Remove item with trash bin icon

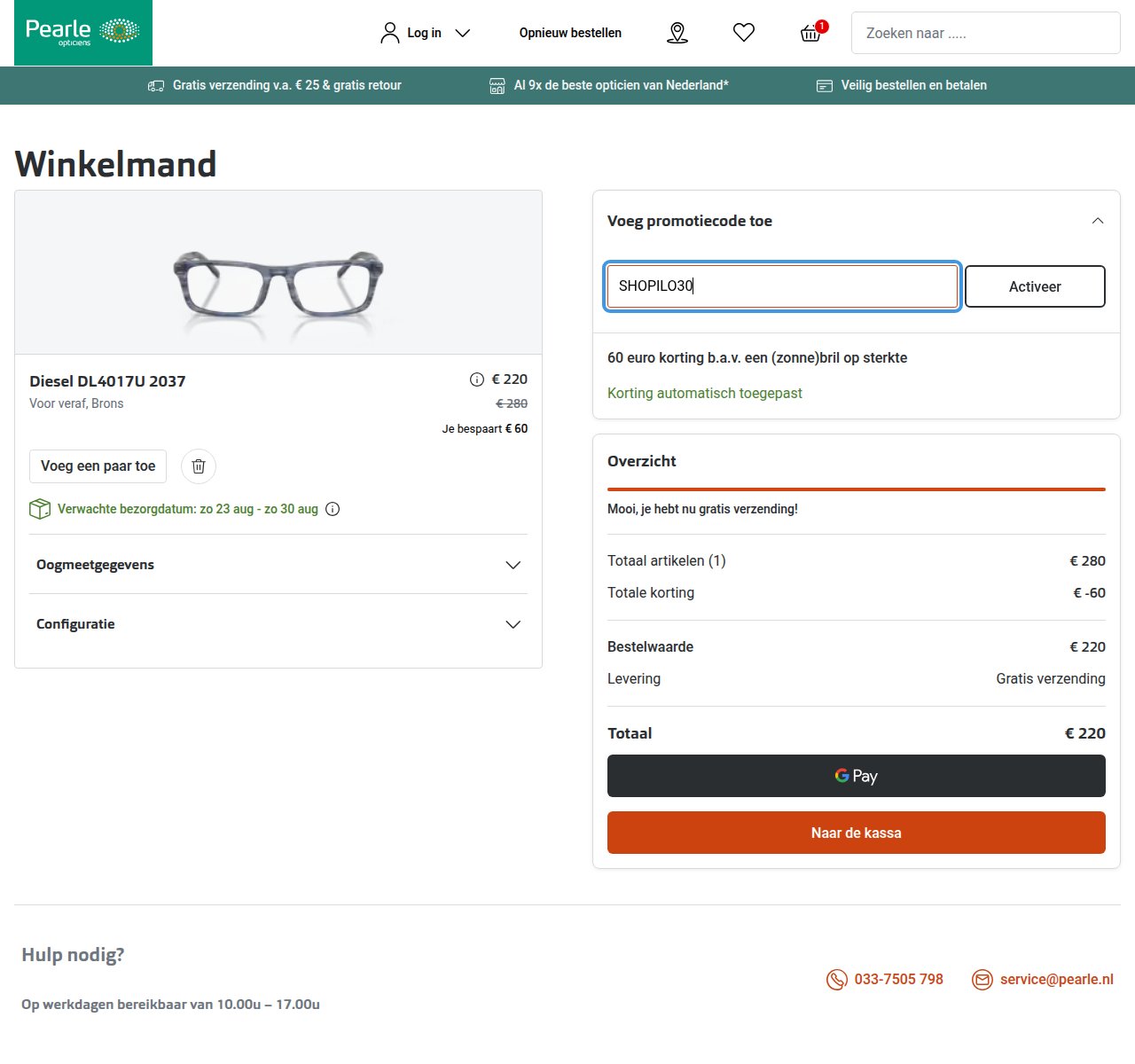199,466
